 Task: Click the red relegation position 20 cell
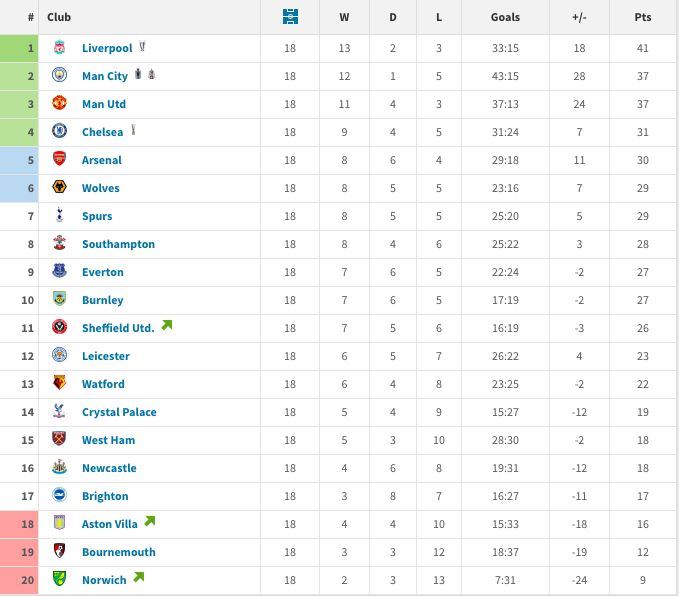pyautogui.click(x=19, y=580)
